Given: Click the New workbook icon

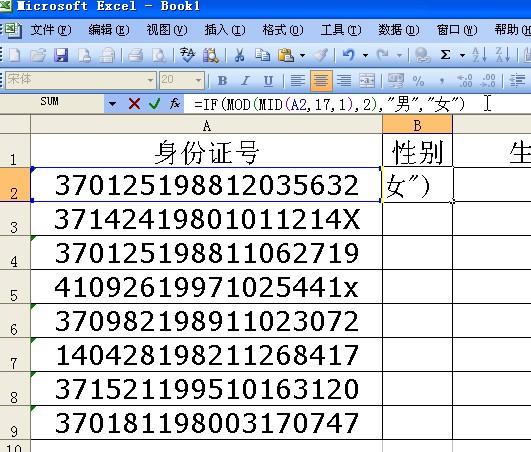Looking at the screenshot, I should (x=14, y=55).
